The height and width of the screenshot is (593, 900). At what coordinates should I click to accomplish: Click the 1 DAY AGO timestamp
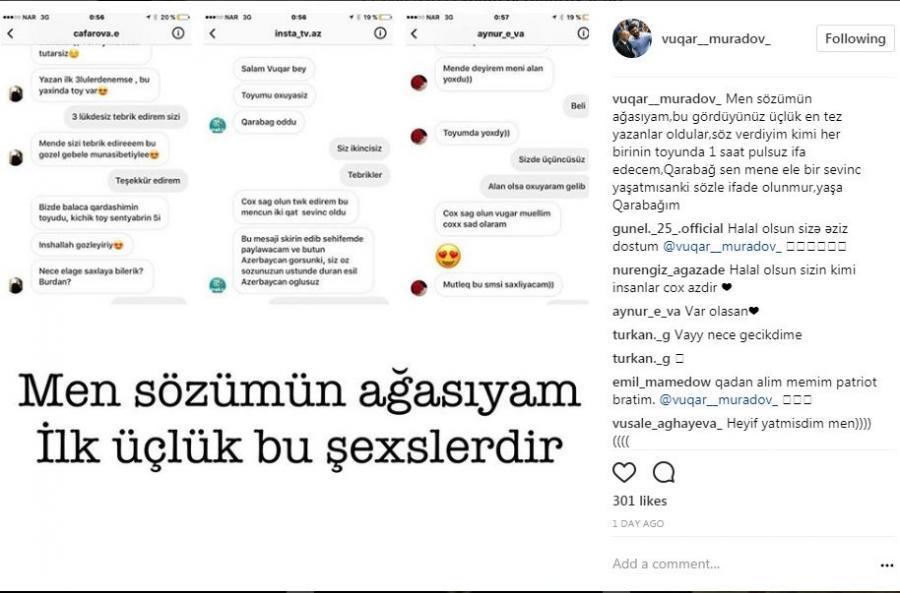[x=638, y=524]
